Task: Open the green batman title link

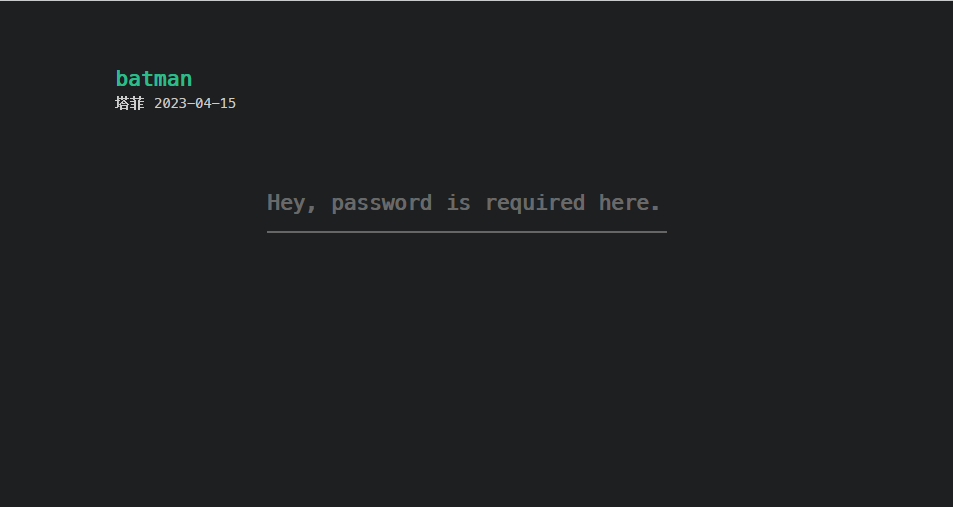Action: pyautogui.click(x=154, y=78)
